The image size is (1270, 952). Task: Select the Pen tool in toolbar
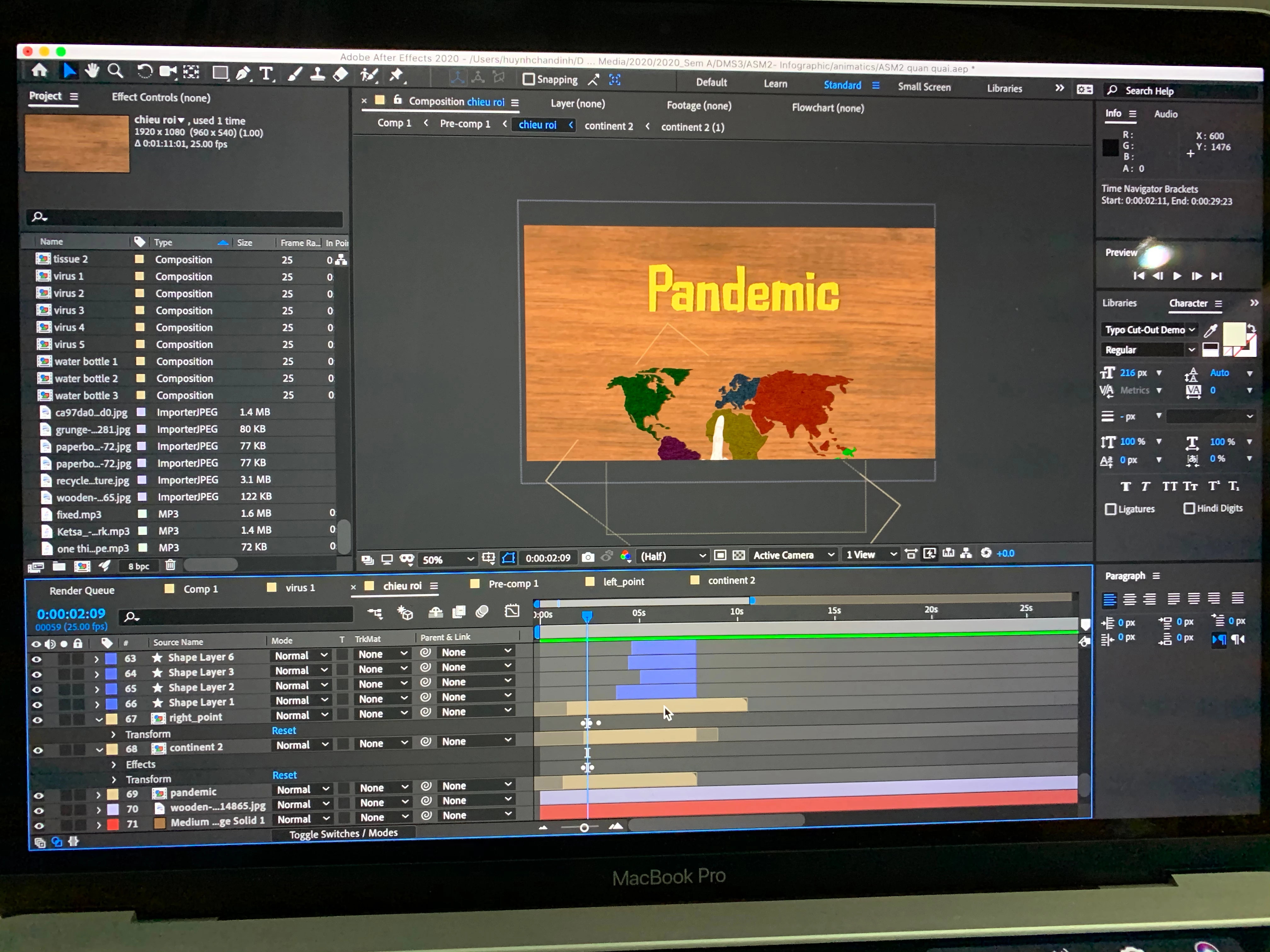[243, 73]
